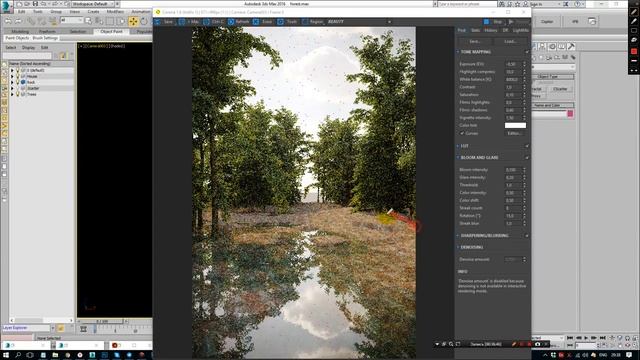
Task: Click the taskbar search magnifier icon
Action: coord(18,355)
